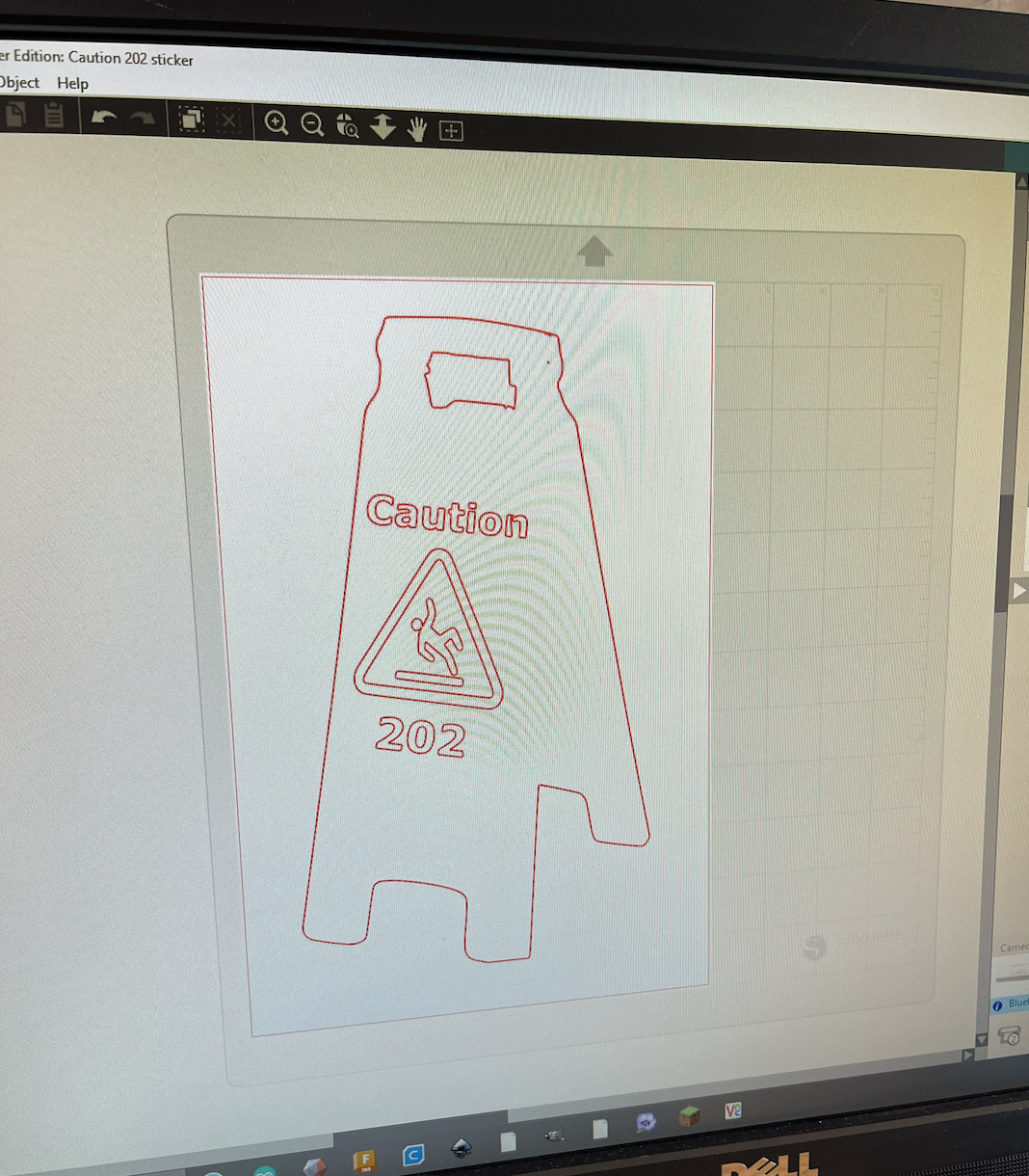Open the Help menu
Viewport: 1029px width, 1176px height.
[72, 83]
